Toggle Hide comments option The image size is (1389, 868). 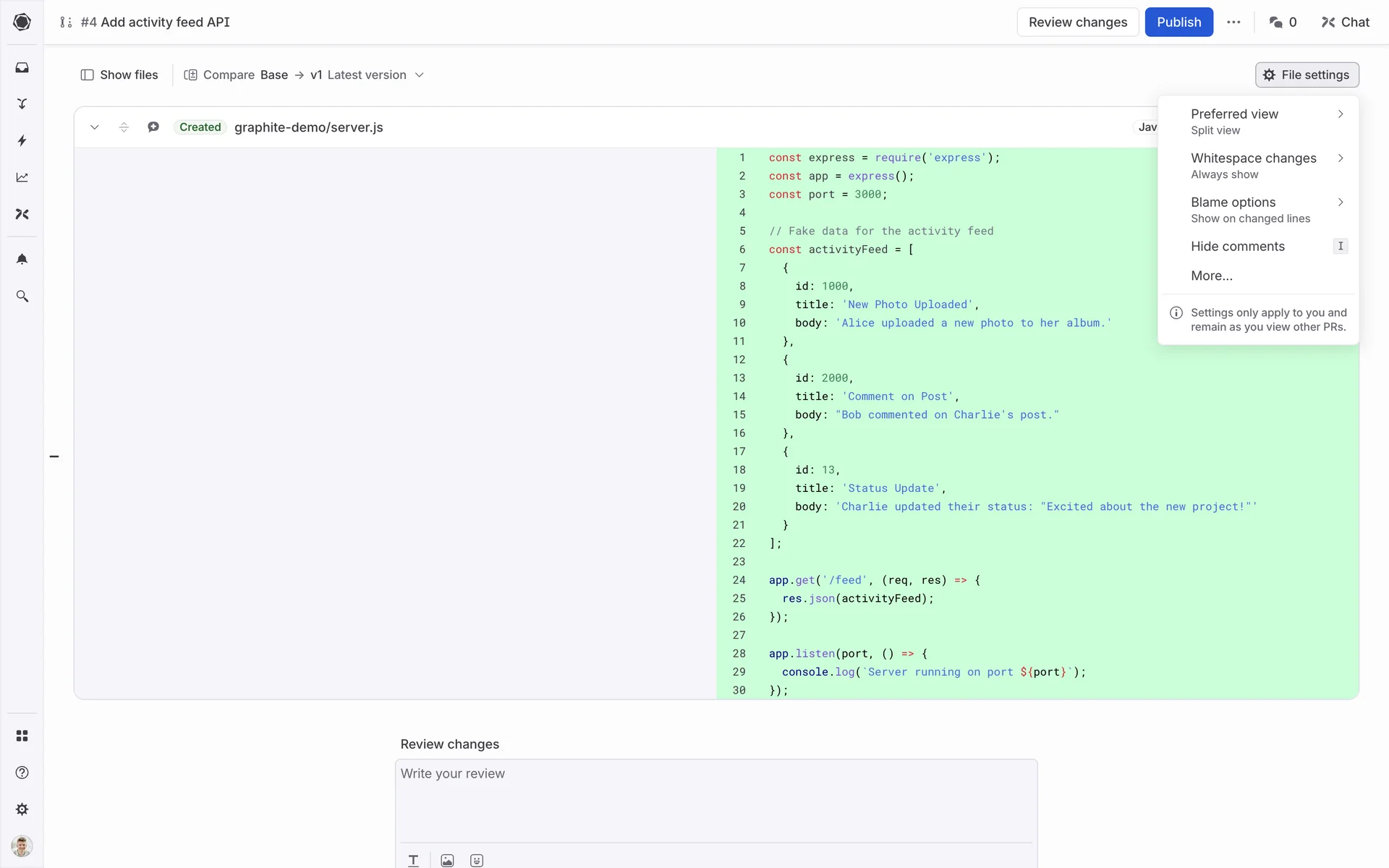1238,247
